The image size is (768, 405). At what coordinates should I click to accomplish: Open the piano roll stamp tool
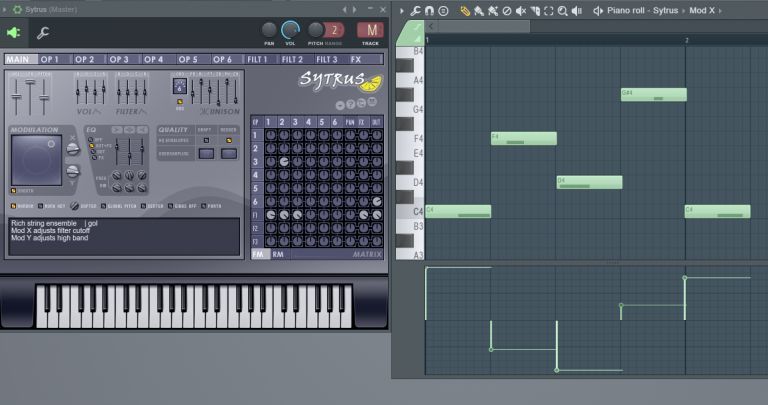[x=443, y=11]
